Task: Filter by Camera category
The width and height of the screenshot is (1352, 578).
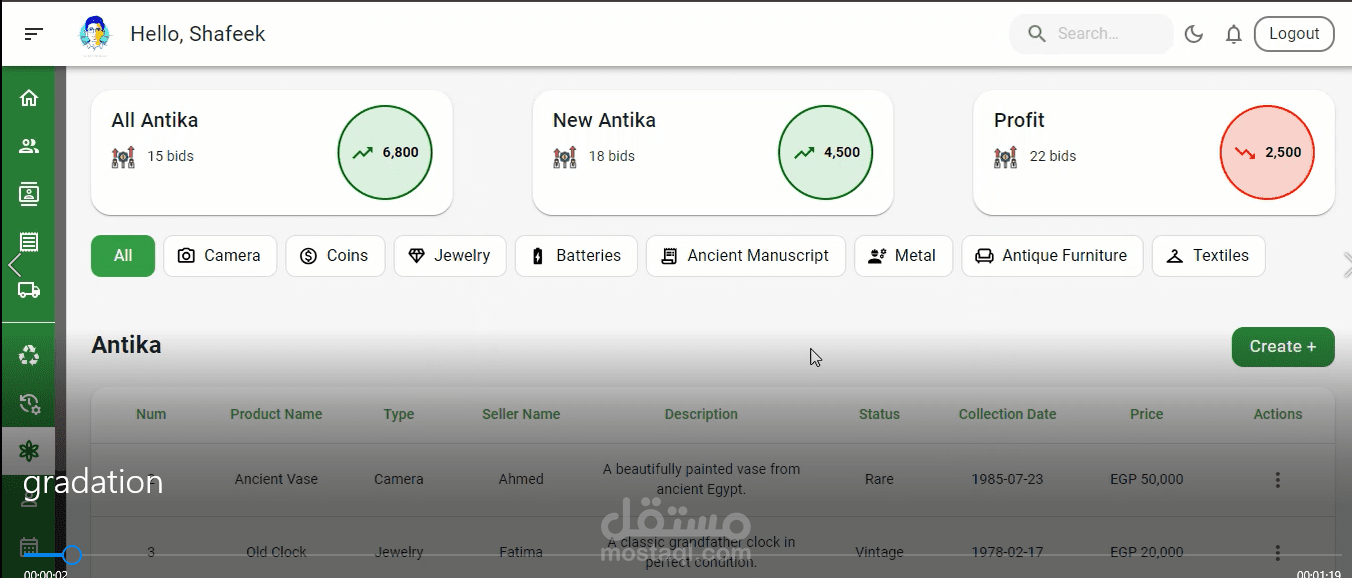Action: click(x=220, y=256)
